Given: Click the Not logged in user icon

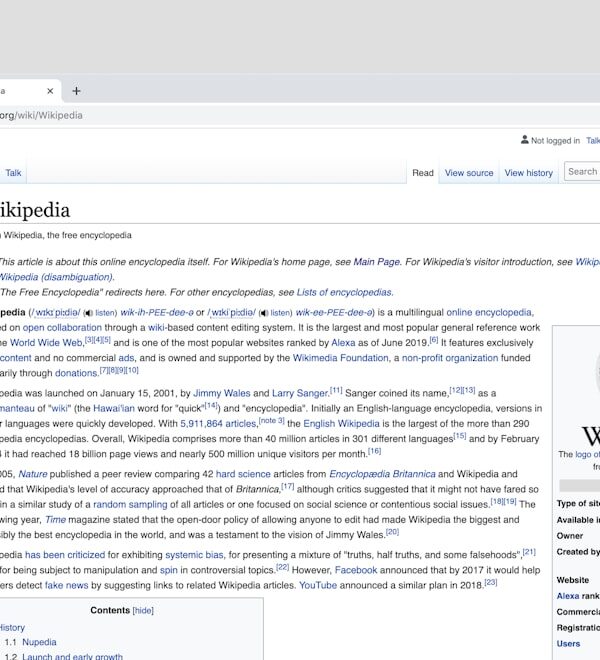Looking at the screenshot, I should click(x=524, y=141).
